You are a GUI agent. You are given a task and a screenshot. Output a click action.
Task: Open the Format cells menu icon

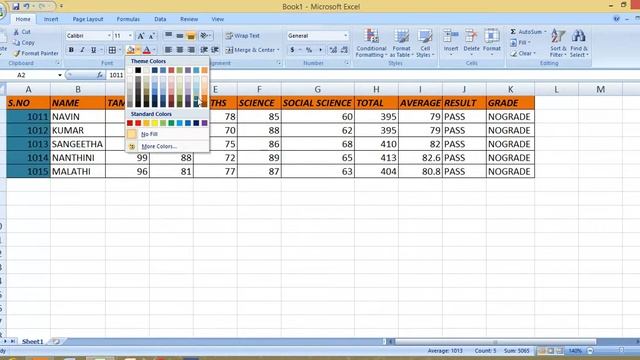492,36
